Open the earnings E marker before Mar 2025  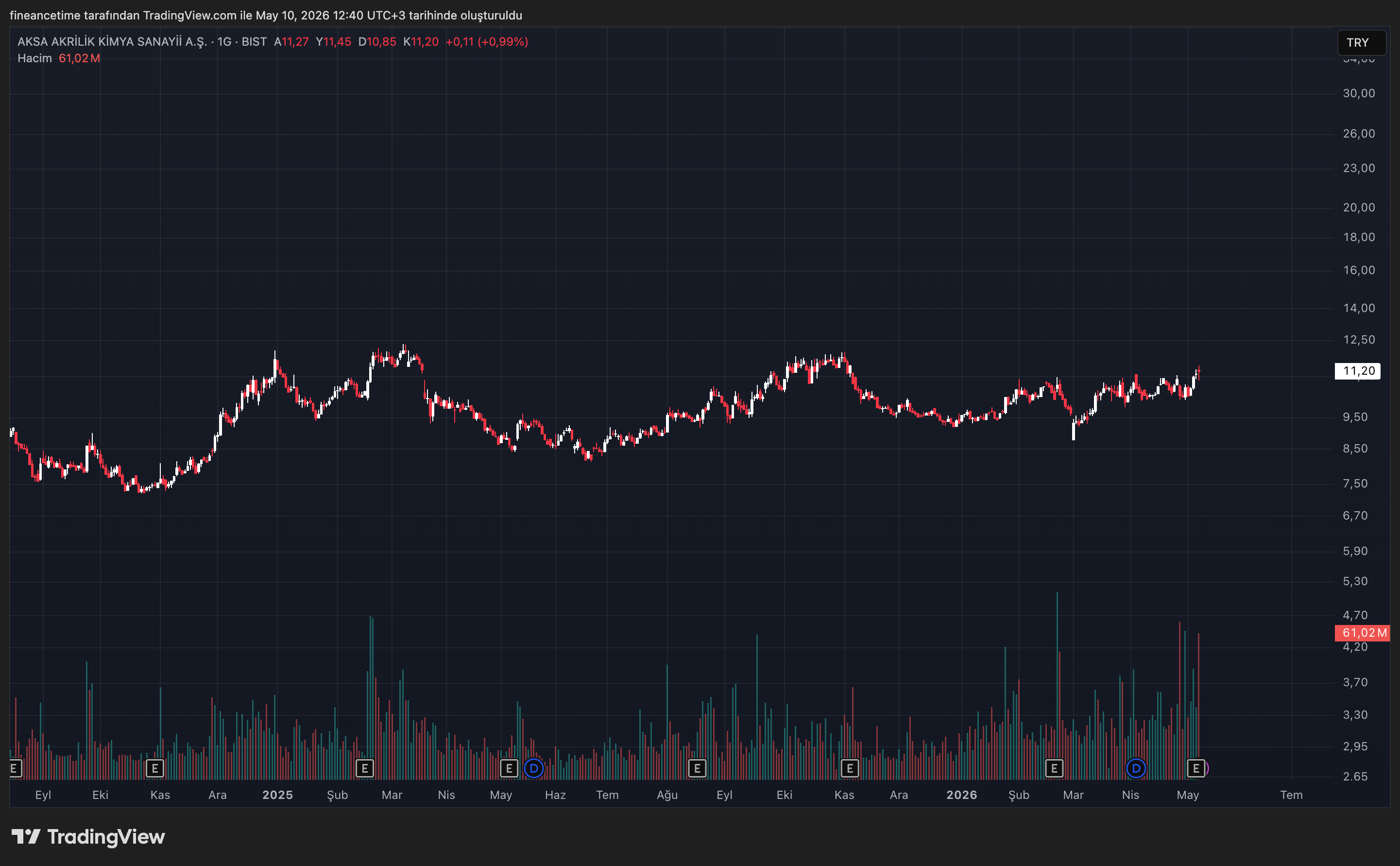pos(365,768)
